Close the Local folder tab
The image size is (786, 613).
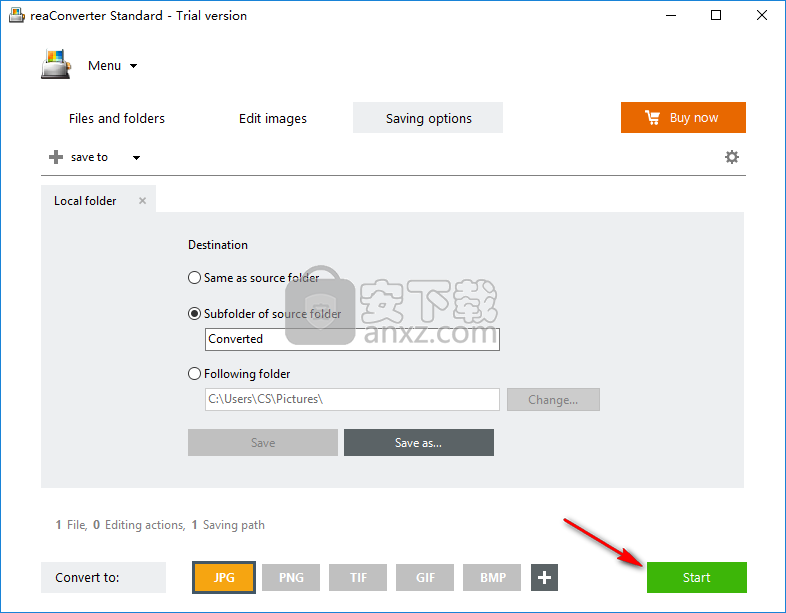click(x=142, y=200)
